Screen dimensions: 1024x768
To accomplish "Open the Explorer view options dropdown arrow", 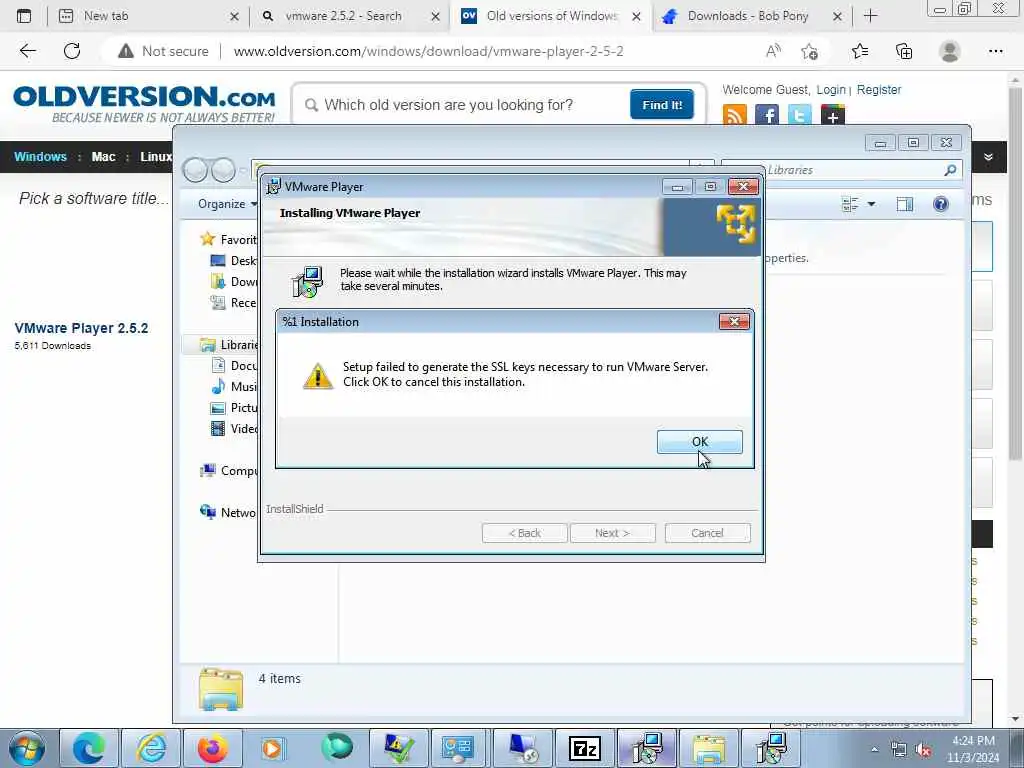I will 871,204.
